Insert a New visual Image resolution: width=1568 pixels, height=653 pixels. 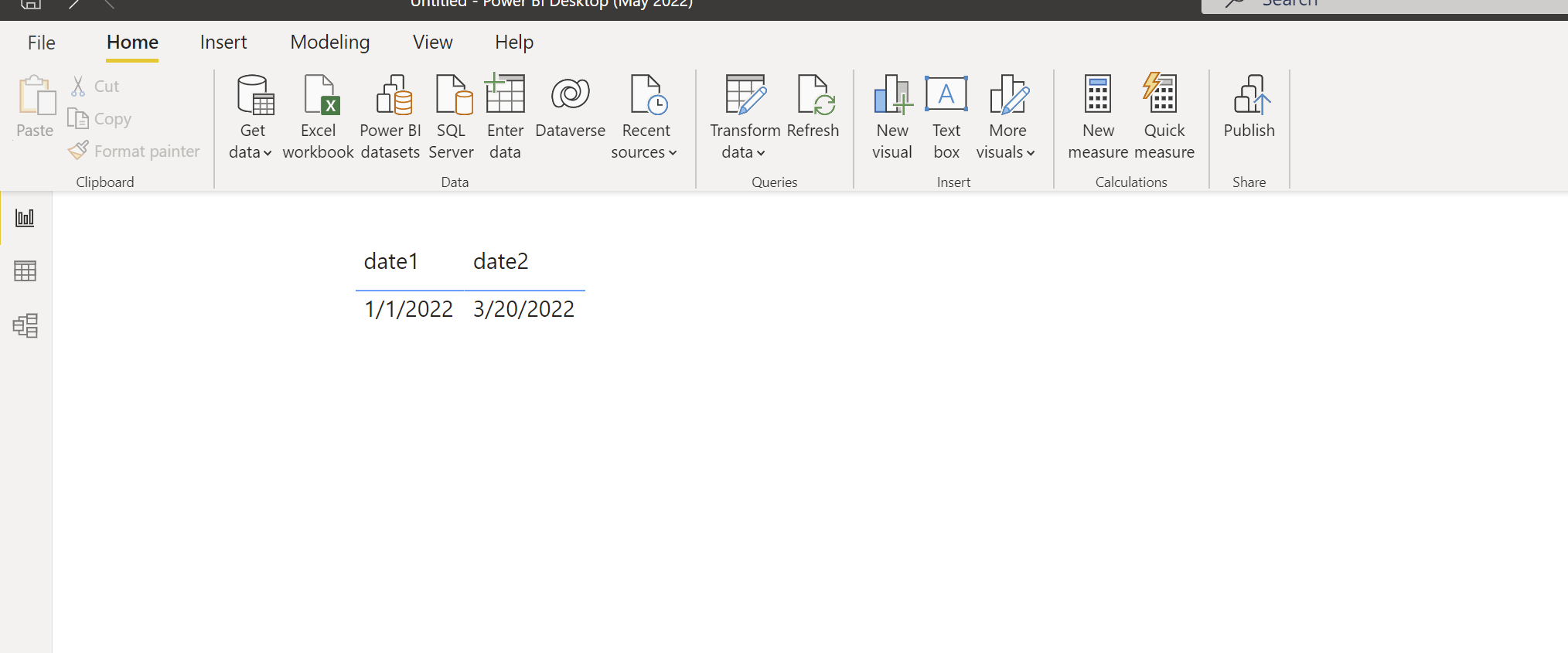click(892, 117)
